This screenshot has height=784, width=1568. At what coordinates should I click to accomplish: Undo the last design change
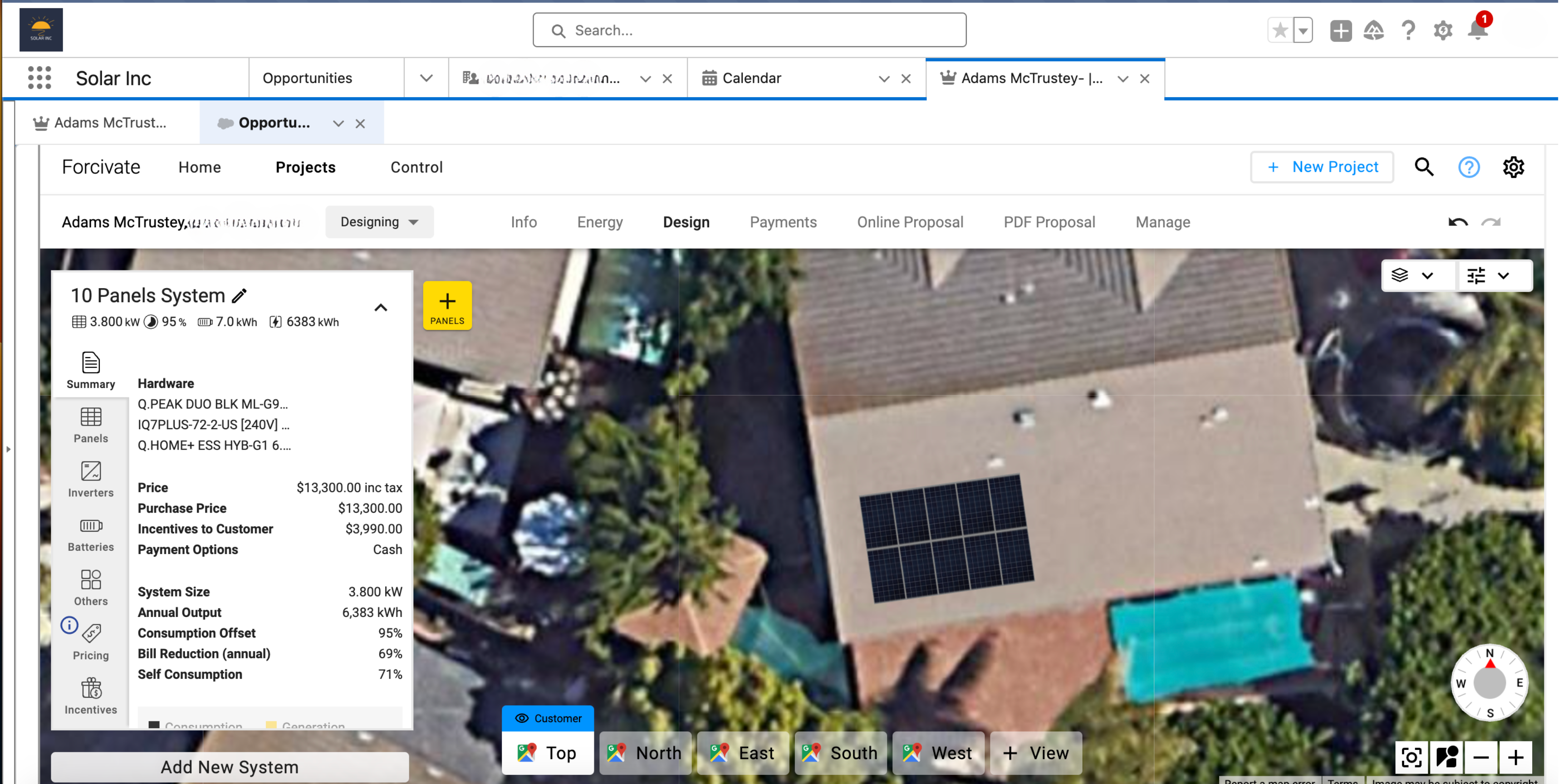(1459, 222)
